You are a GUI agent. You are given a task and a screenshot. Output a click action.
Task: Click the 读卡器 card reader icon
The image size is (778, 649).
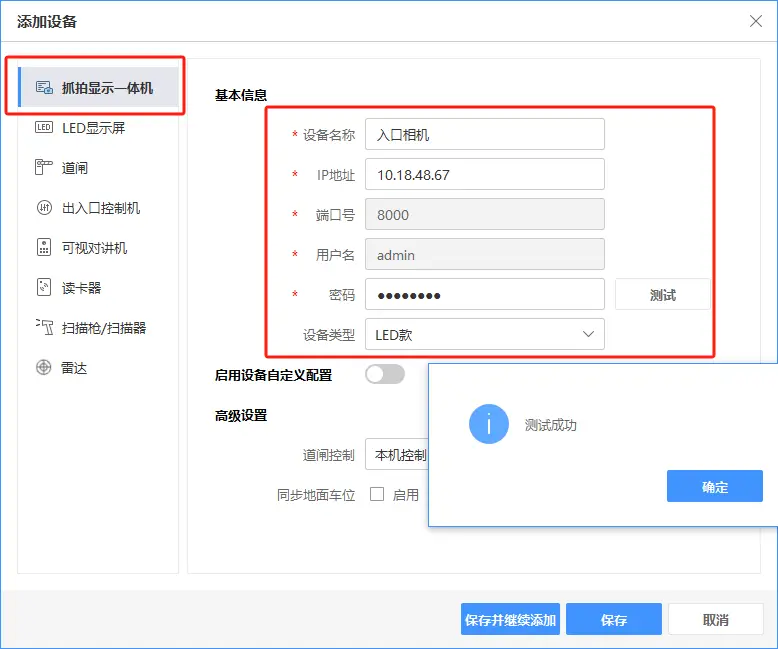point(44,288)
